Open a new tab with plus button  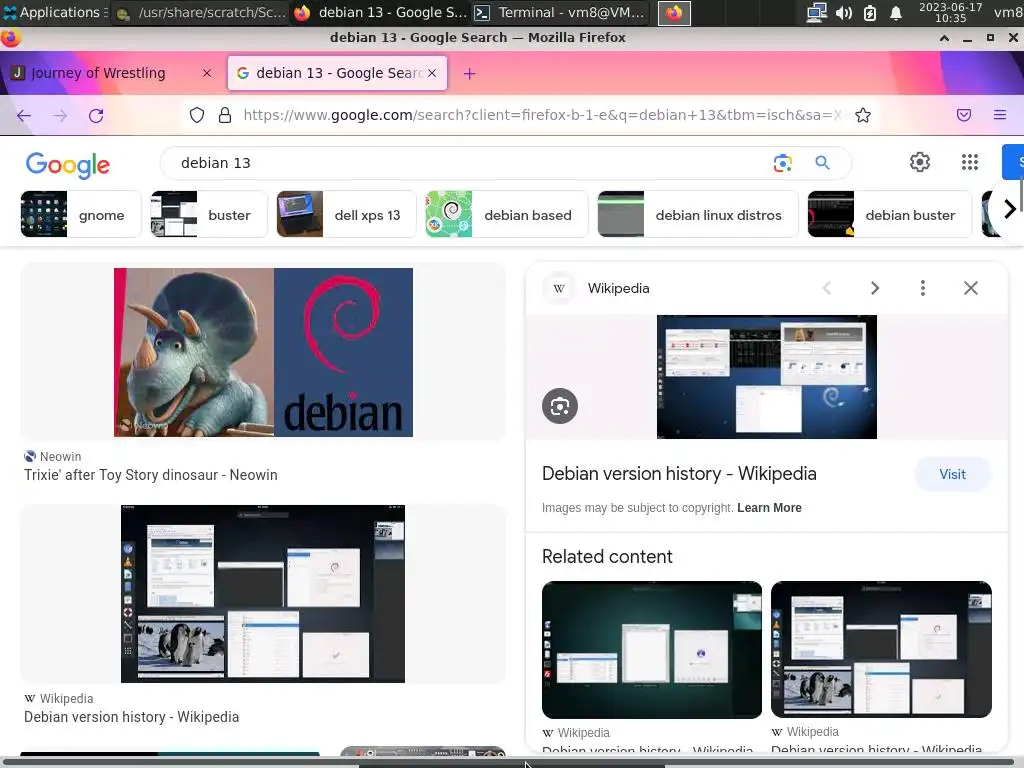(x=470, y=73)
